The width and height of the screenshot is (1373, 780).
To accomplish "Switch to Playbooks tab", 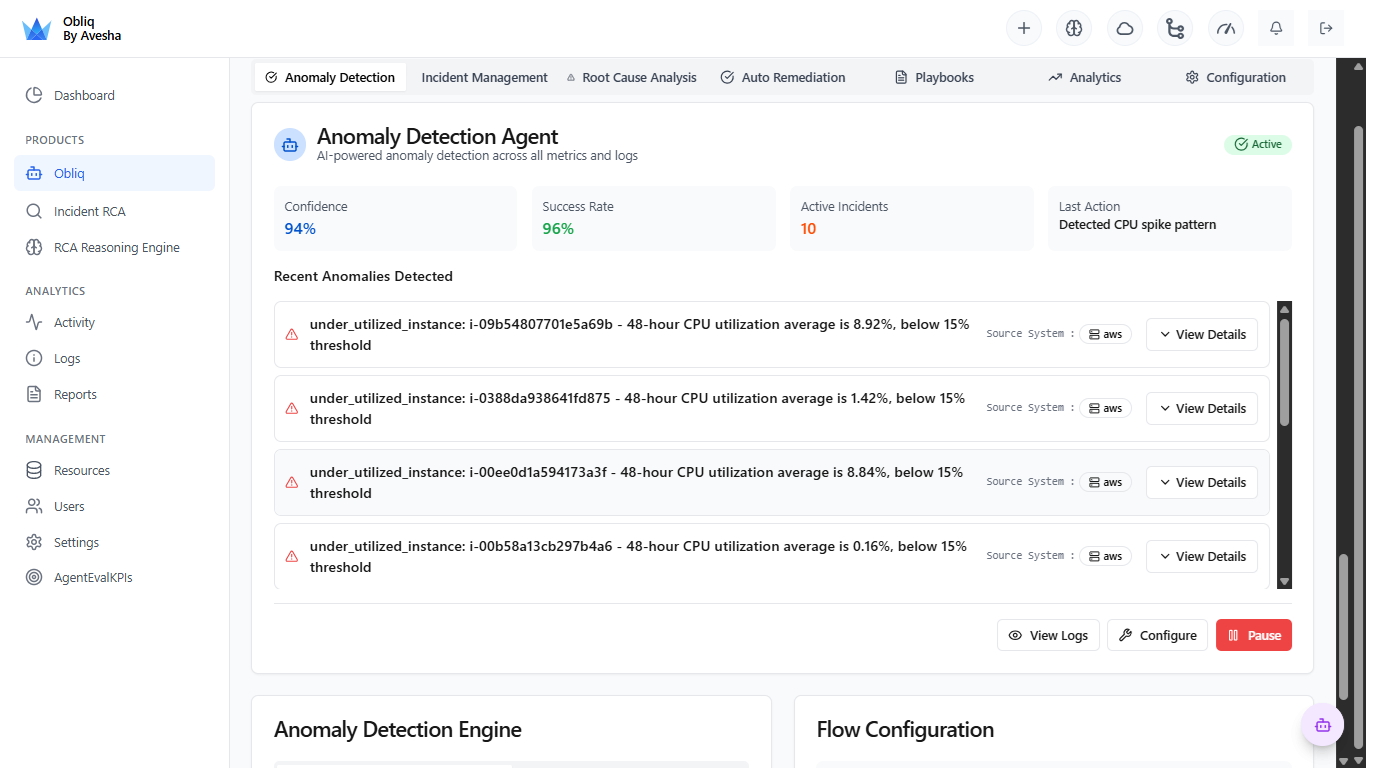I will [934, 77].
